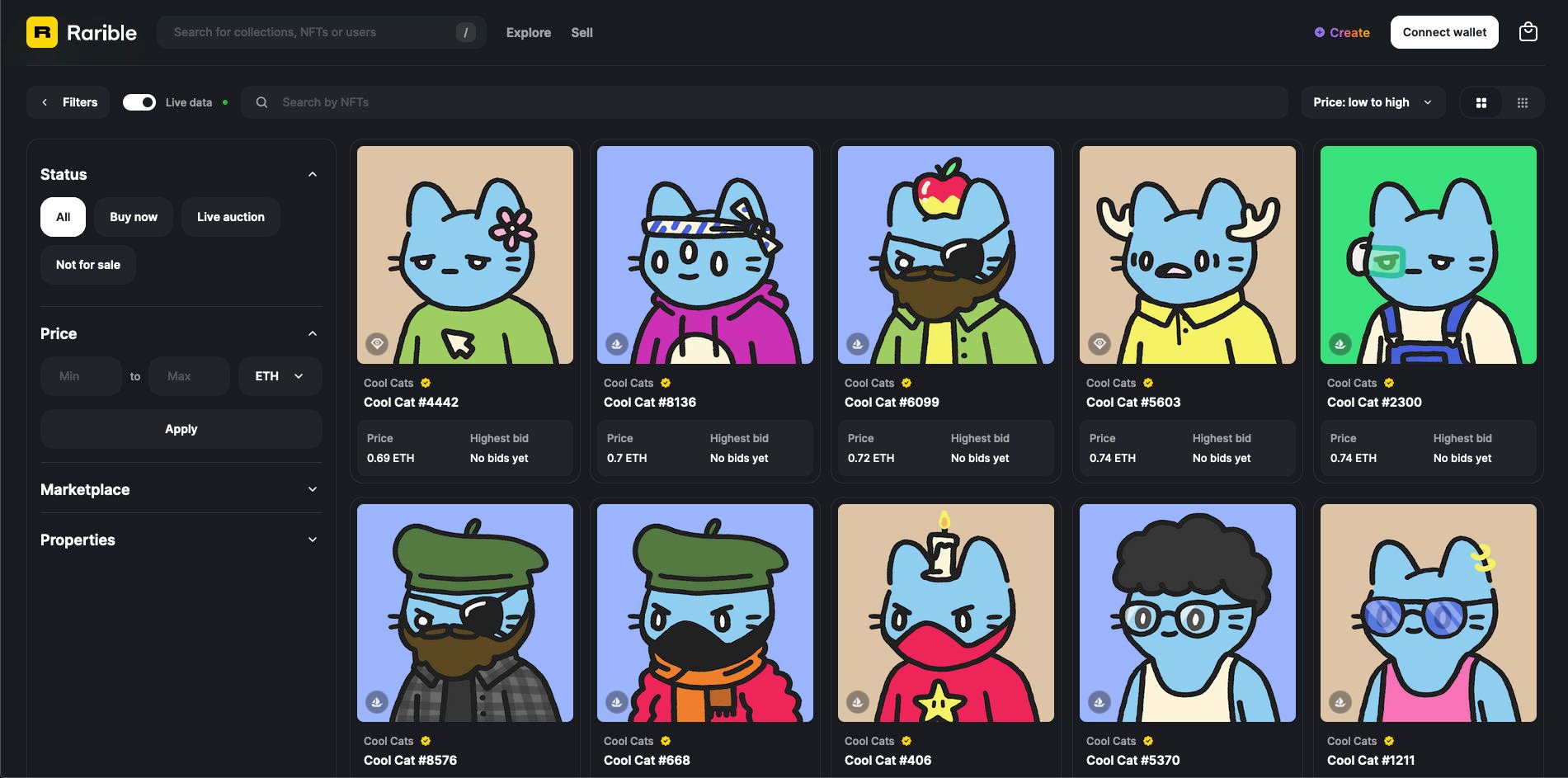Image resolution: width=1568 pixels, height=778 pixels.
Task: Click verified badge beside Cool Cats above #2300
Action: pyautogui.click(x=1389, y=383)
